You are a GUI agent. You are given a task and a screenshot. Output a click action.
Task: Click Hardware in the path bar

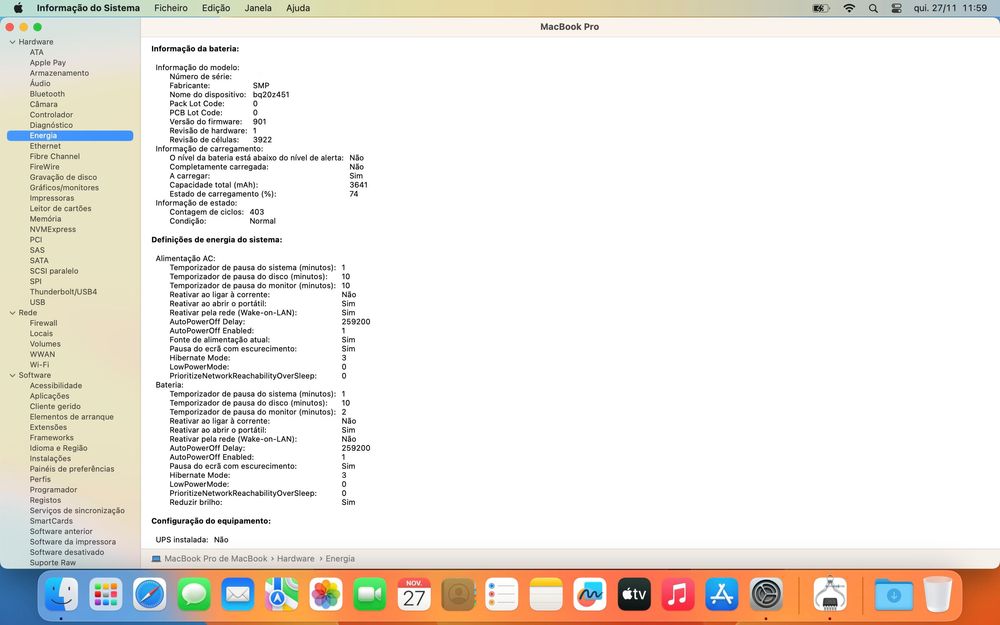[295, 559]
